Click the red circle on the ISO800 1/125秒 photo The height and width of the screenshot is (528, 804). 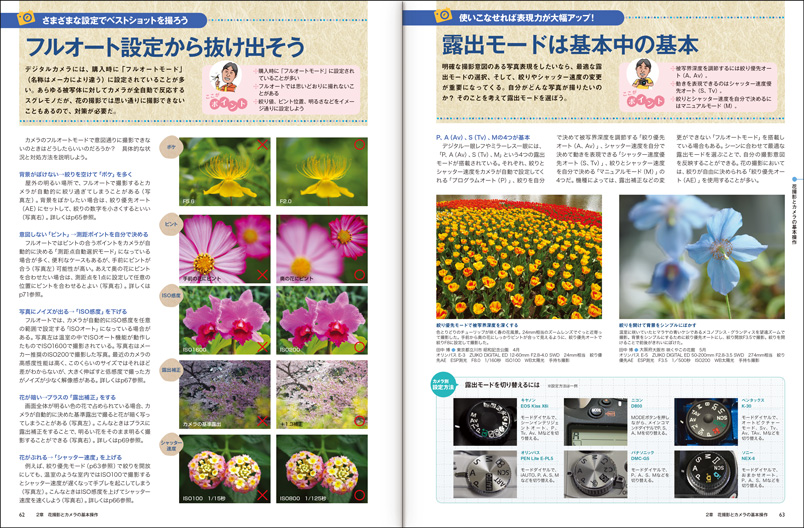pyautogui.click(x=359, y=495)
